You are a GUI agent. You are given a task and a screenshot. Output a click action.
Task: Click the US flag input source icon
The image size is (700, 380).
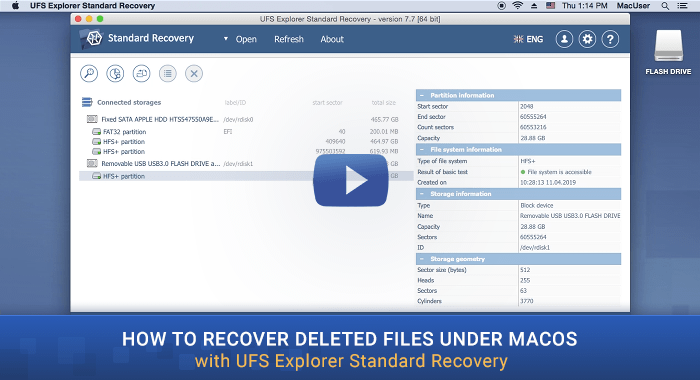(550, 6)
